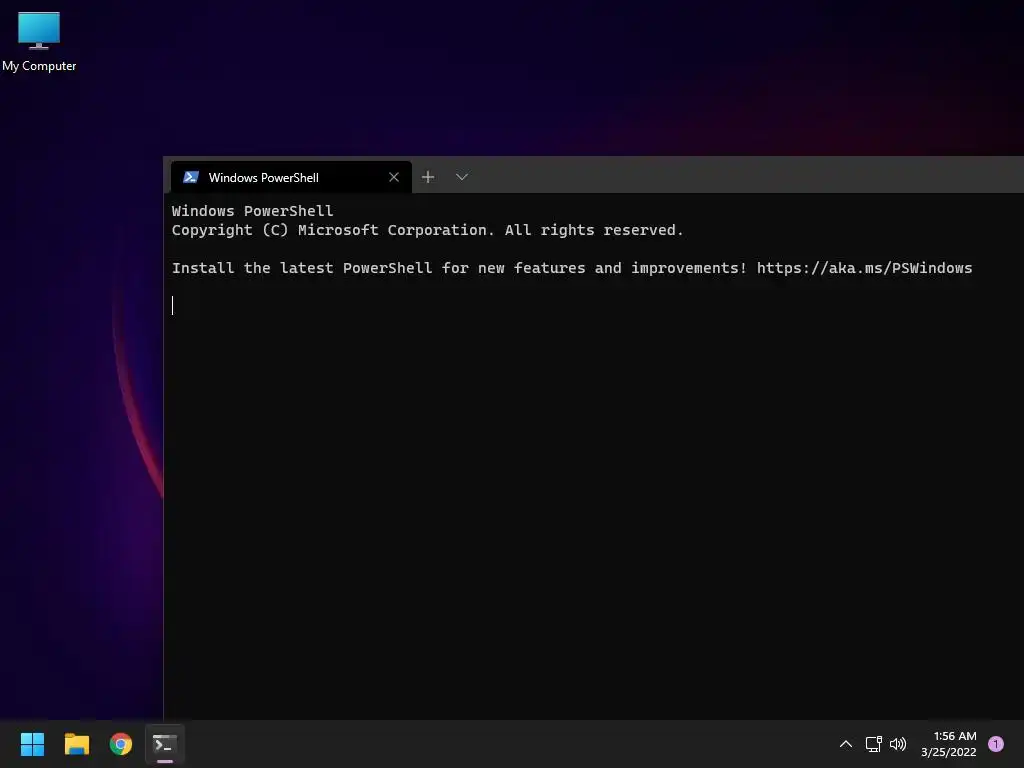This screenshot has height=768, width=1024.
Task: Open the volume speaker tray icon
Action: click(898, 744)
